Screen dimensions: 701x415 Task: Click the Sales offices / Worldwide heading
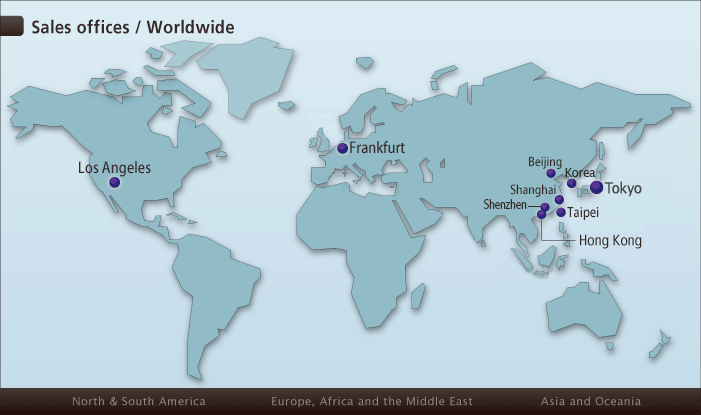pos(132,27)
